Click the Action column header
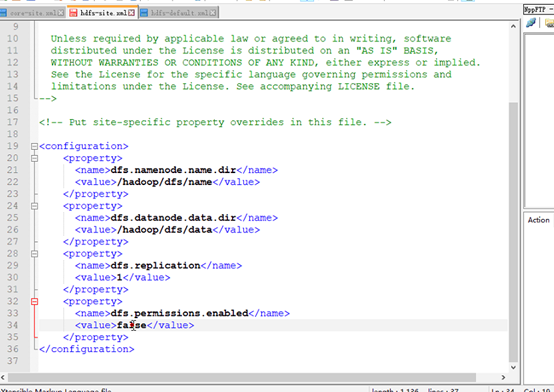This screenshot has height=392, width=554. [538, 220]
